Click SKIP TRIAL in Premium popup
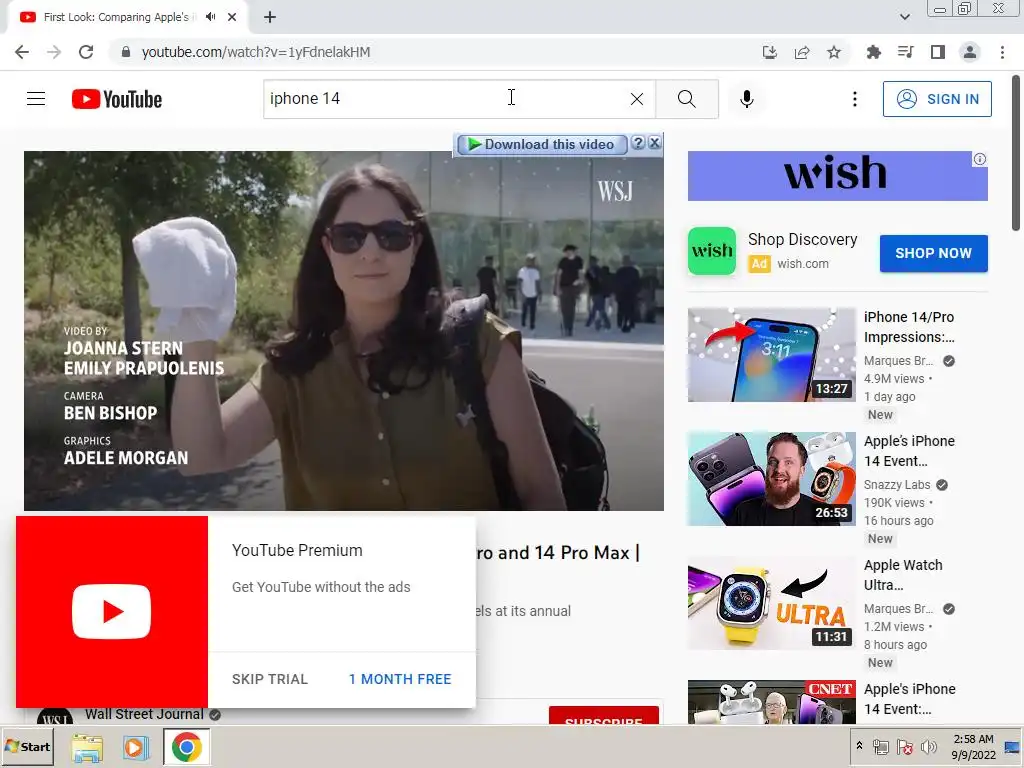The height and width of the screenshot is (768, 1024). 270,679
